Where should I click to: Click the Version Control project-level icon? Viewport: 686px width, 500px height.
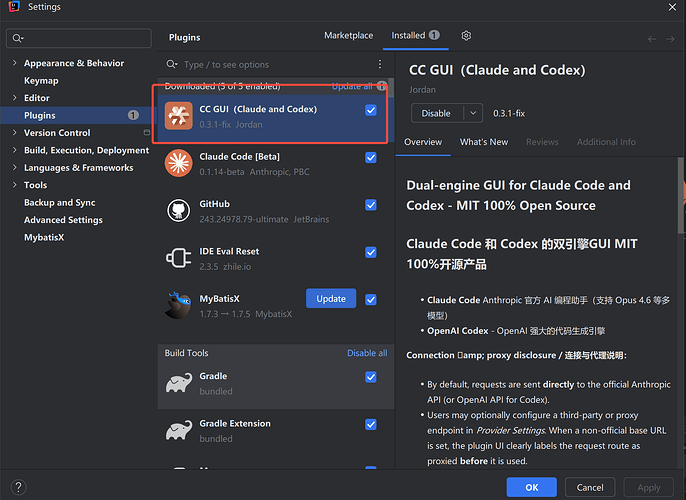pos(147,132)
